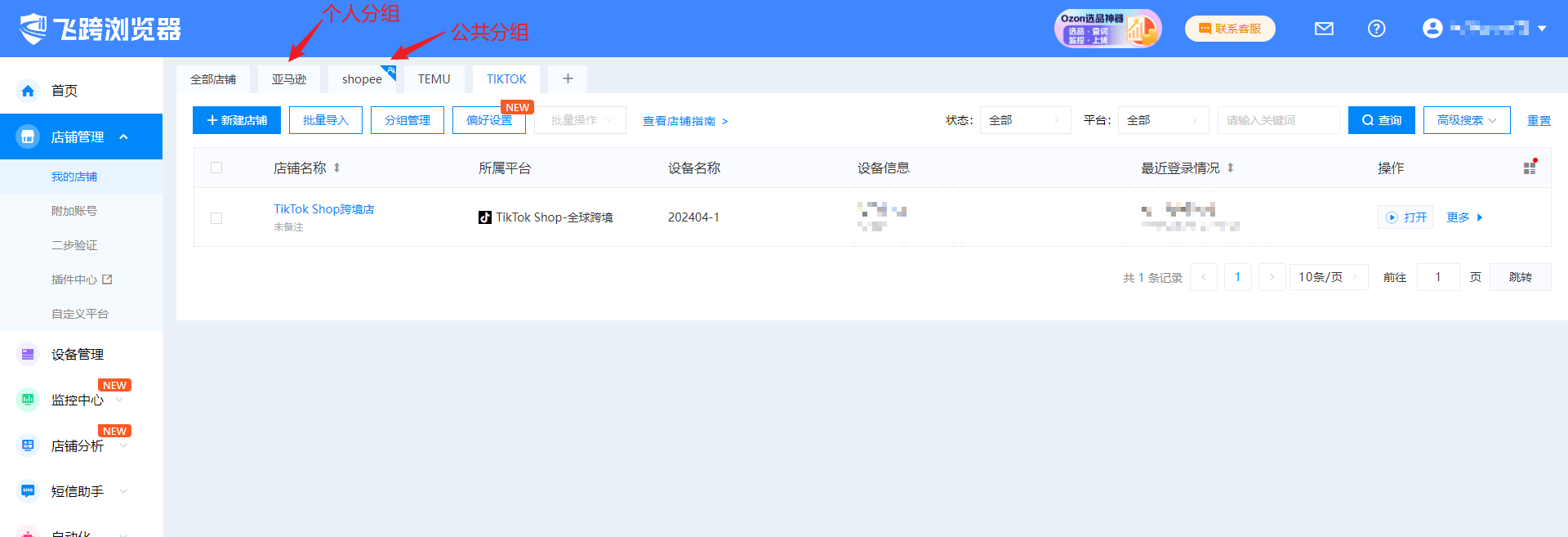Click the user account avatar icon

click(1432, 29)
